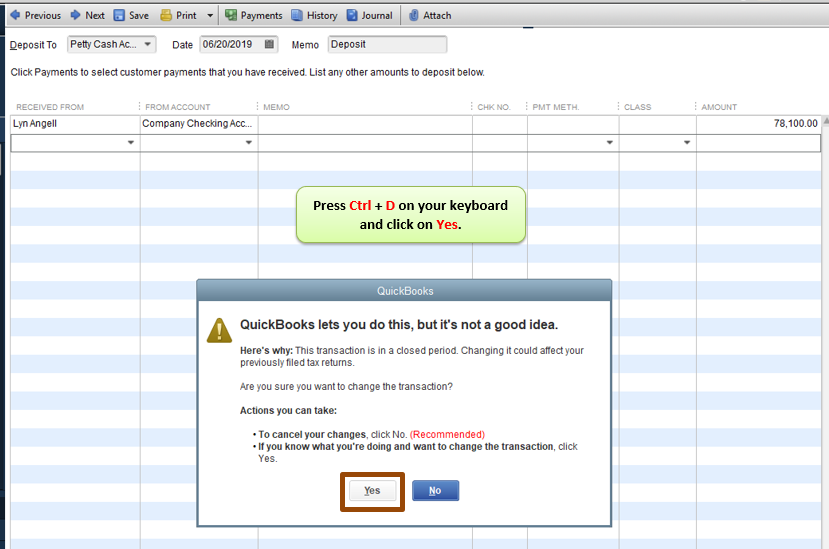Expand the Pmt Meth. dropdown in empty row

point(610,143)
